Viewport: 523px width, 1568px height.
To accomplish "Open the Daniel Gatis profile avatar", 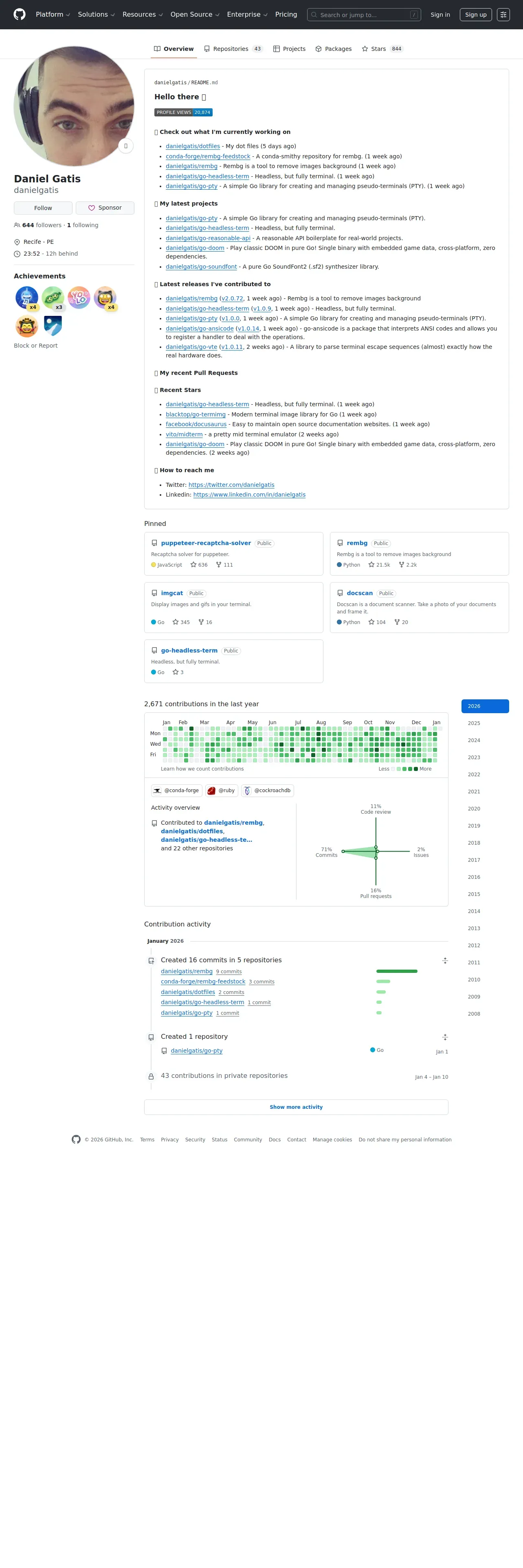I will 74,106.
